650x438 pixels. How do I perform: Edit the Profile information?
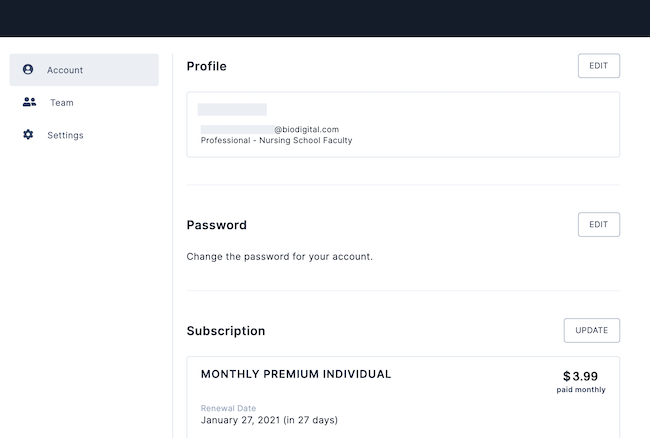click(x=599, y=65)
